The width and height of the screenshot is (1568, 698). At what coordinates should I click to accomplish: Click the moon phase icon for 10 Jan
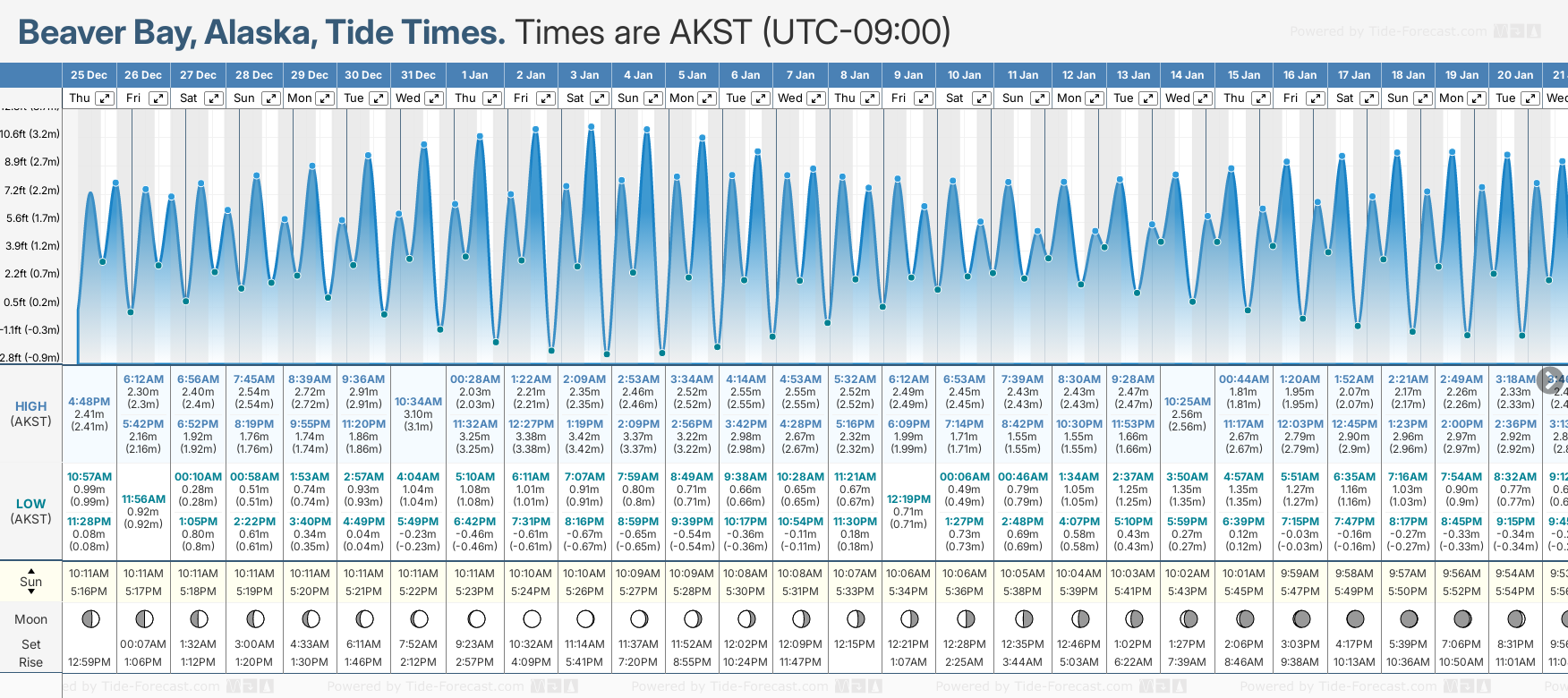(x=965, y=618)
